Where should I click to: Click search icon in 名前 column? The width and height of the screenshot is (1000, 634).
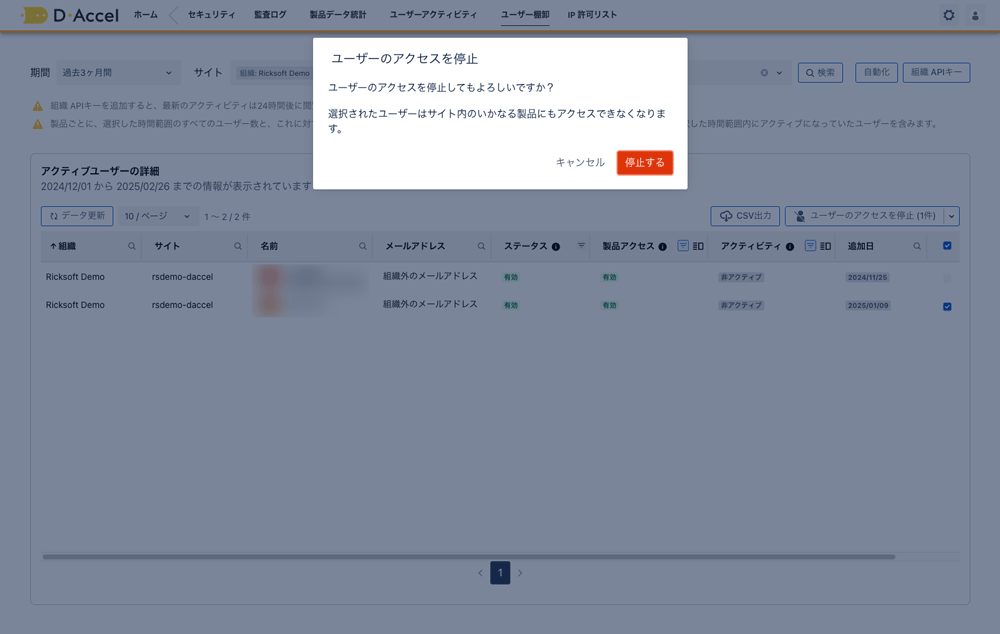point(362,246)
